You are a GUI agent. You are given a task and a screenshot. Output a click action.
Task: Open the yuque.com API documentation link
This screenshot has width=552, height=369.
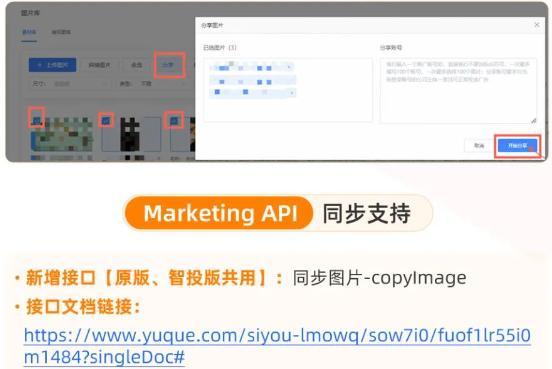277,346
